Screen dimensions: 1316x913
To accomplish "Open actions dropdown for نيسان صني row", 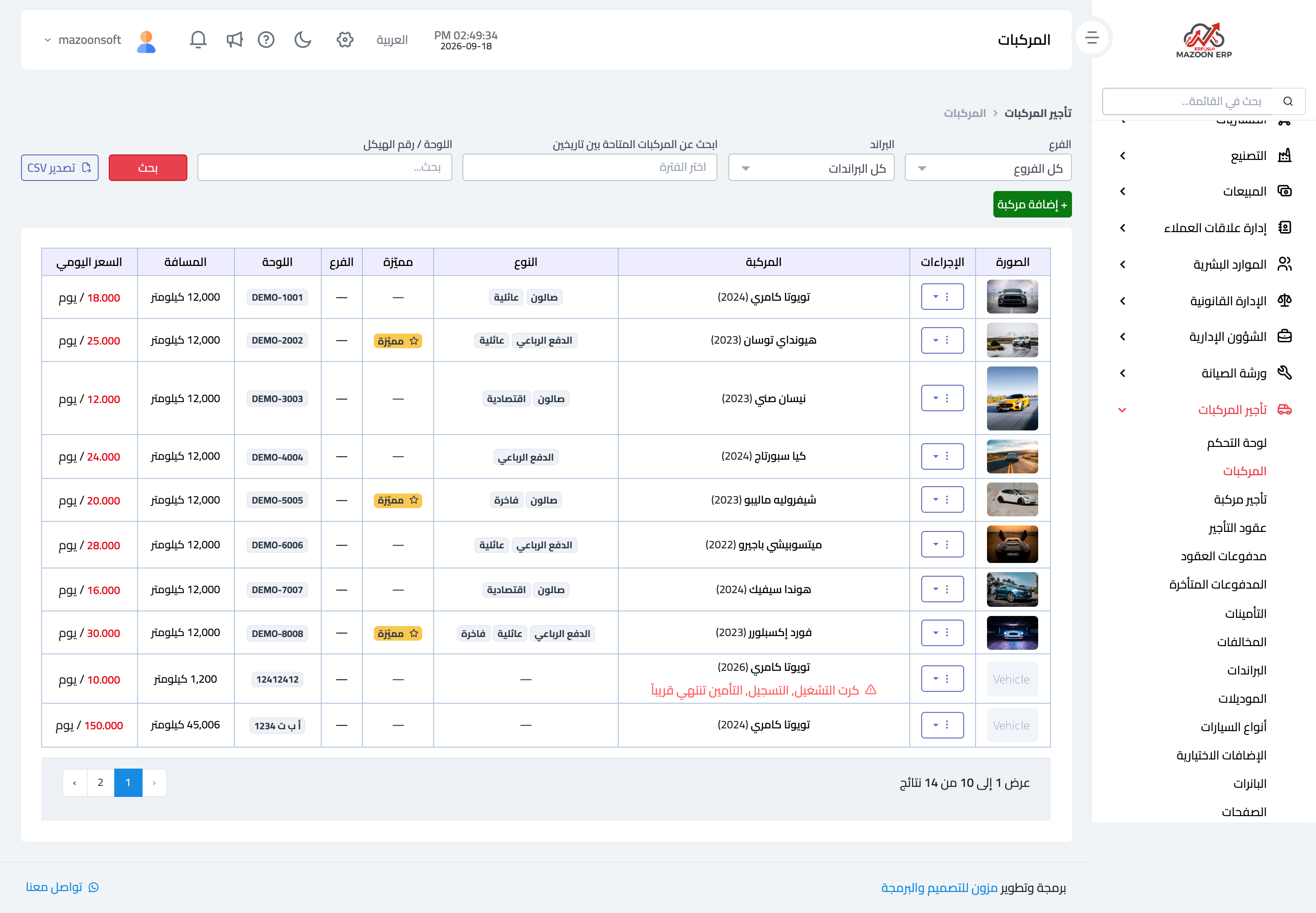I will [x=942, y=398].
